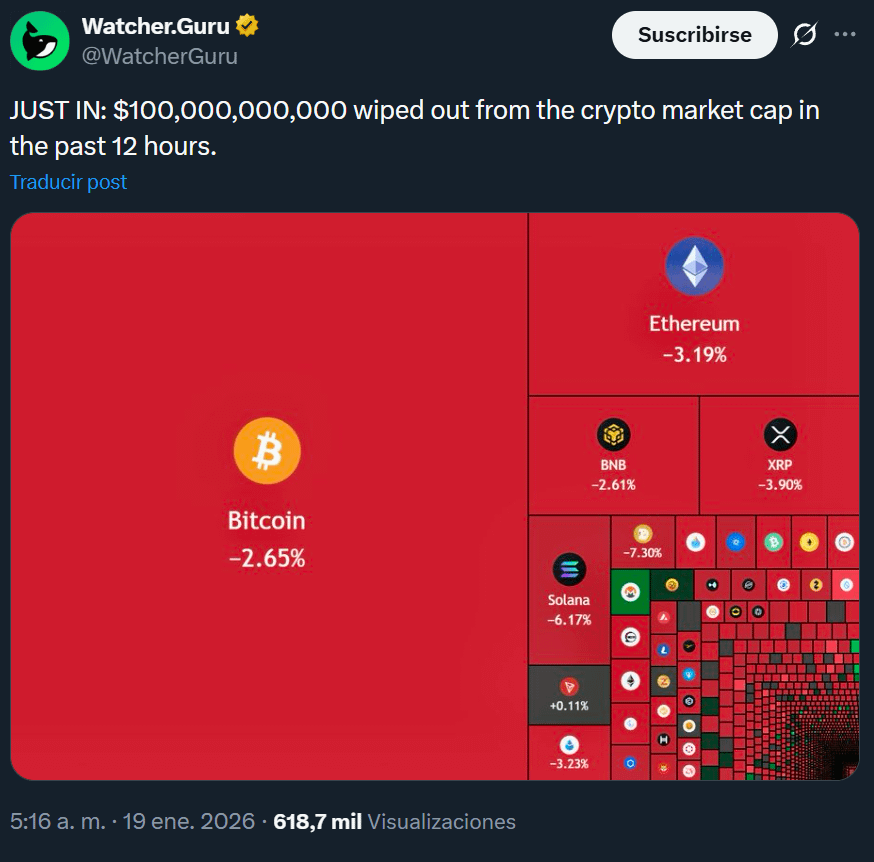
Task: Click the Traducir post link
Action: coord(69,182)
